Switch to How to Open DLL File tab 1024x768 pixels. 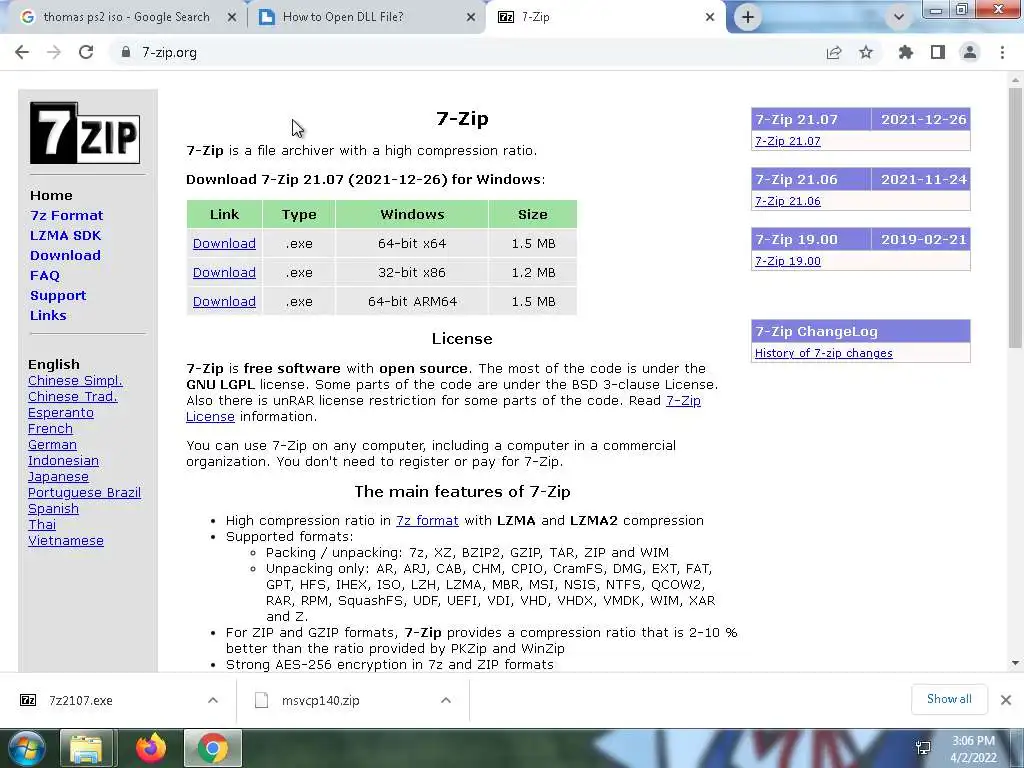point(366,18)
